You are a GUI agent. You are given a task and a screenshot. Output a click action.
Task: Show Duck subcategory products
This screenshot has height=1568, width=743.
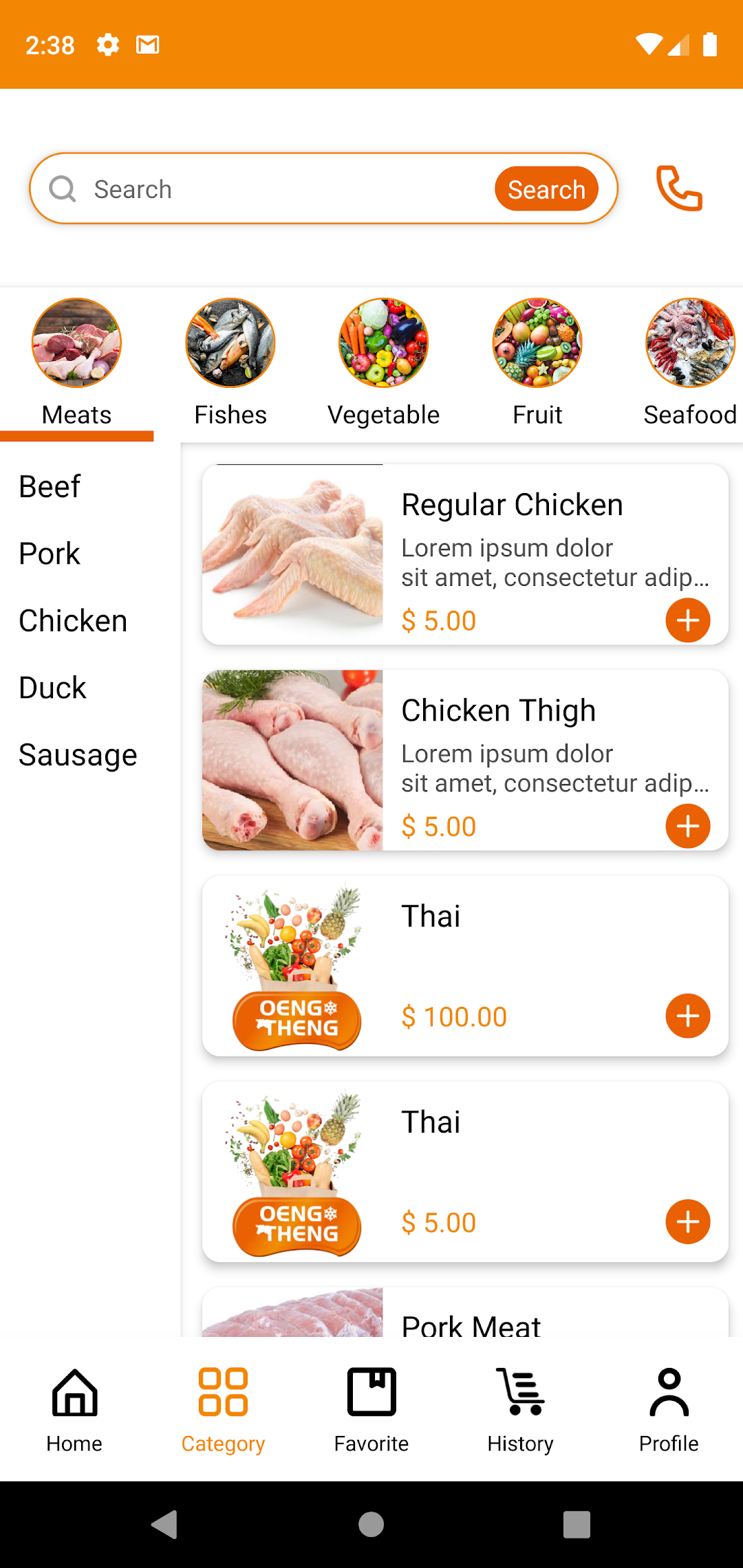[x=52, y=688]
